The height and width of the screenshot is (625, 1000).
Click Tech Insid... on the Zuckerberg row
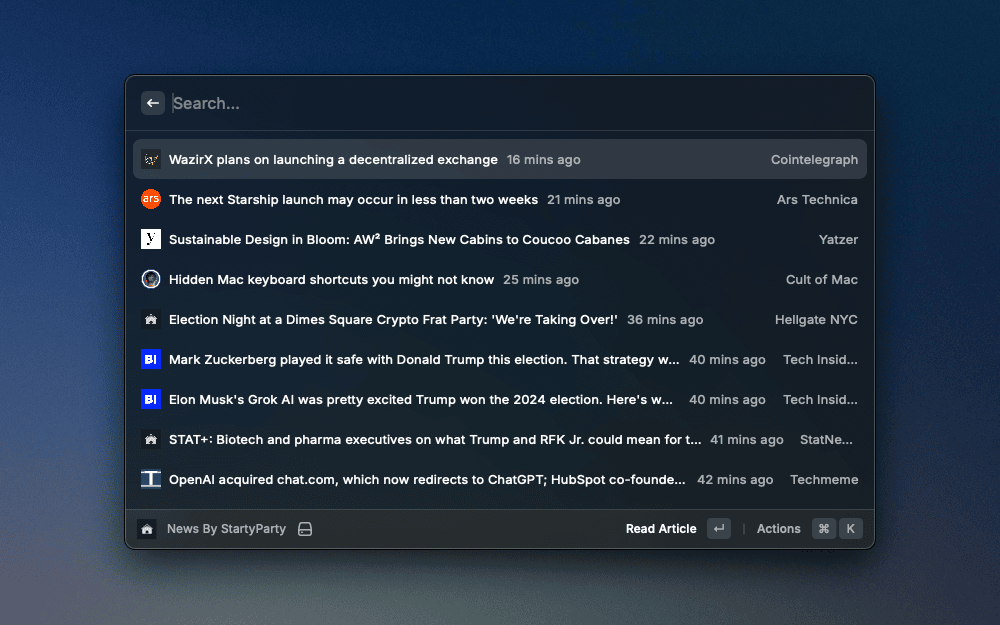(820, 360)
